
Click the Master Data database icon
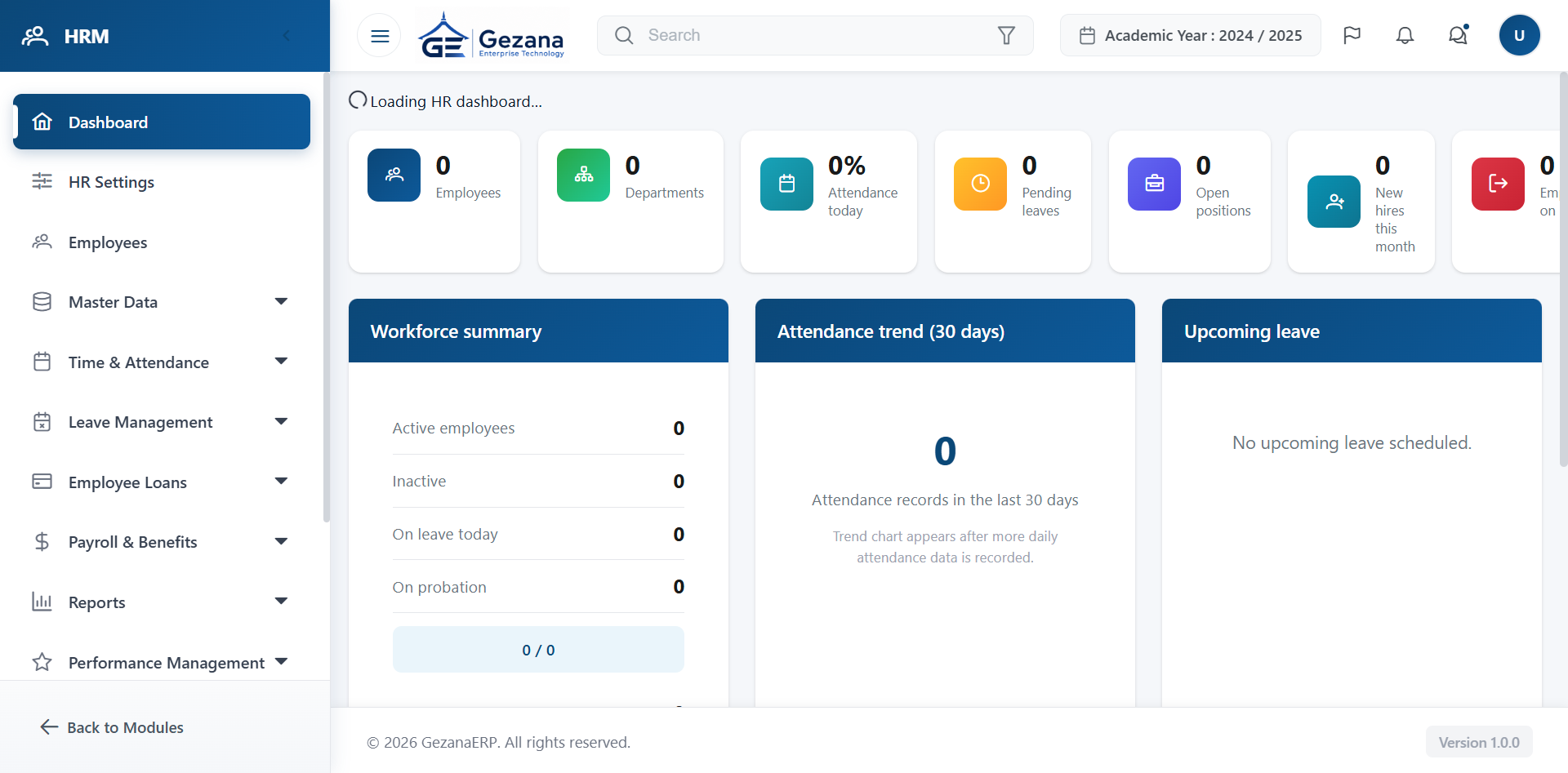click(42, 302)
